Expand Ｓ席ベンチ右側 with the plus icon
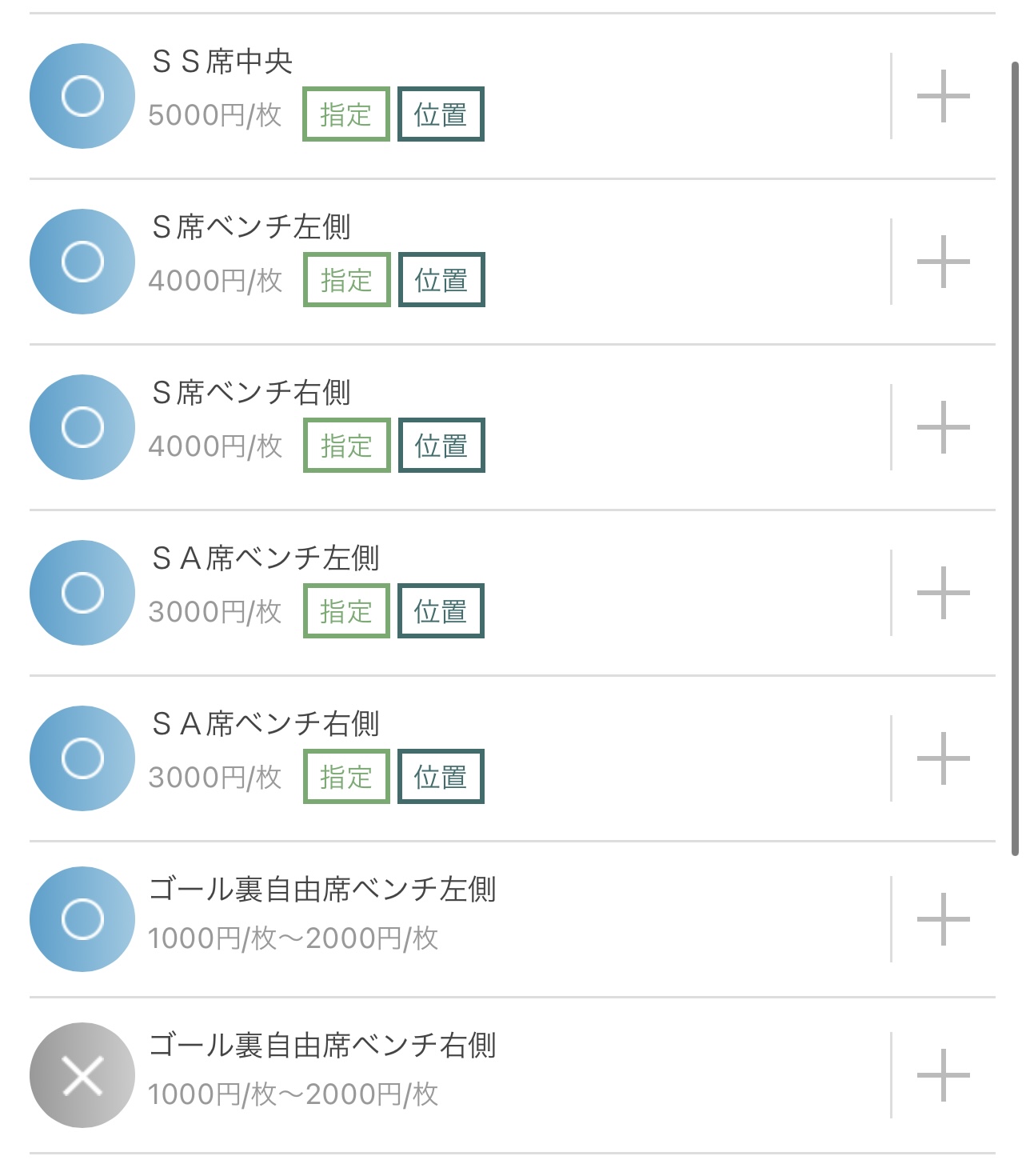This screenshot has width=1026, height=1176. [x=943, y=427]
